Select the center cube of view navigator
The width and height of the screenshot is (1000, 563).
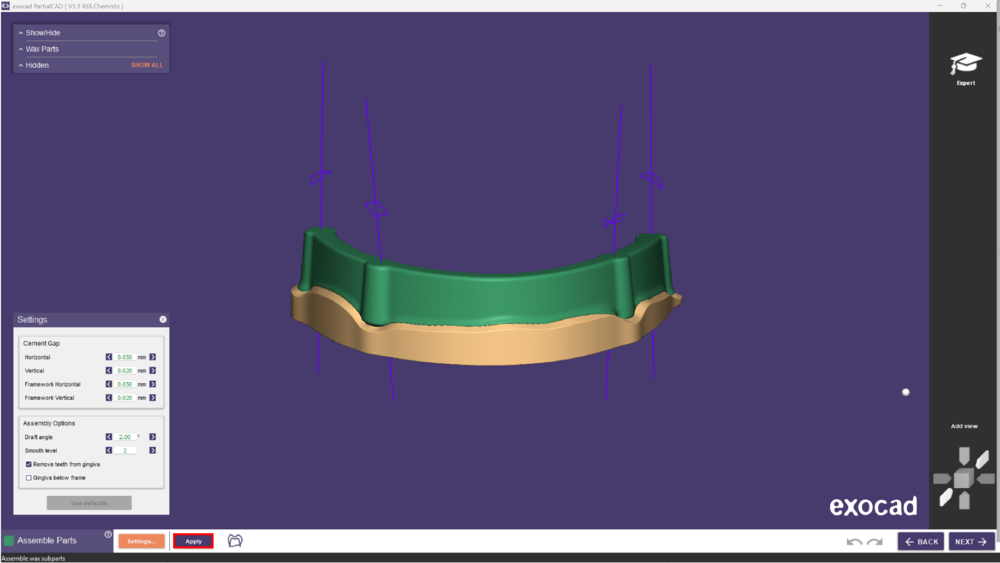pos(964,478)
